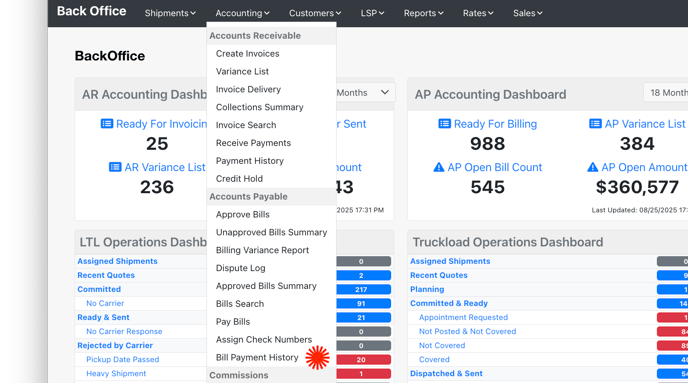Screen dimensions: 688x383
Task: Collapse the Accounting dropdown menu
Action: [x=242, y=13]
